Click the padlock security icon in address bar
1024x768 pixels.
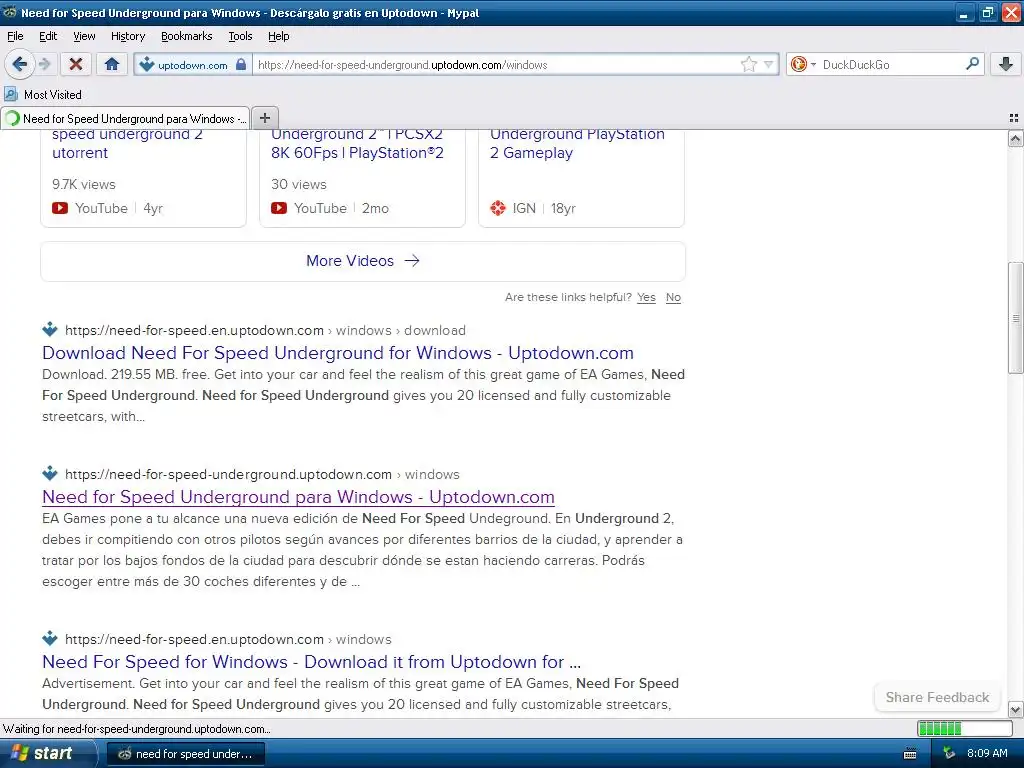click(x=241, y=64)
